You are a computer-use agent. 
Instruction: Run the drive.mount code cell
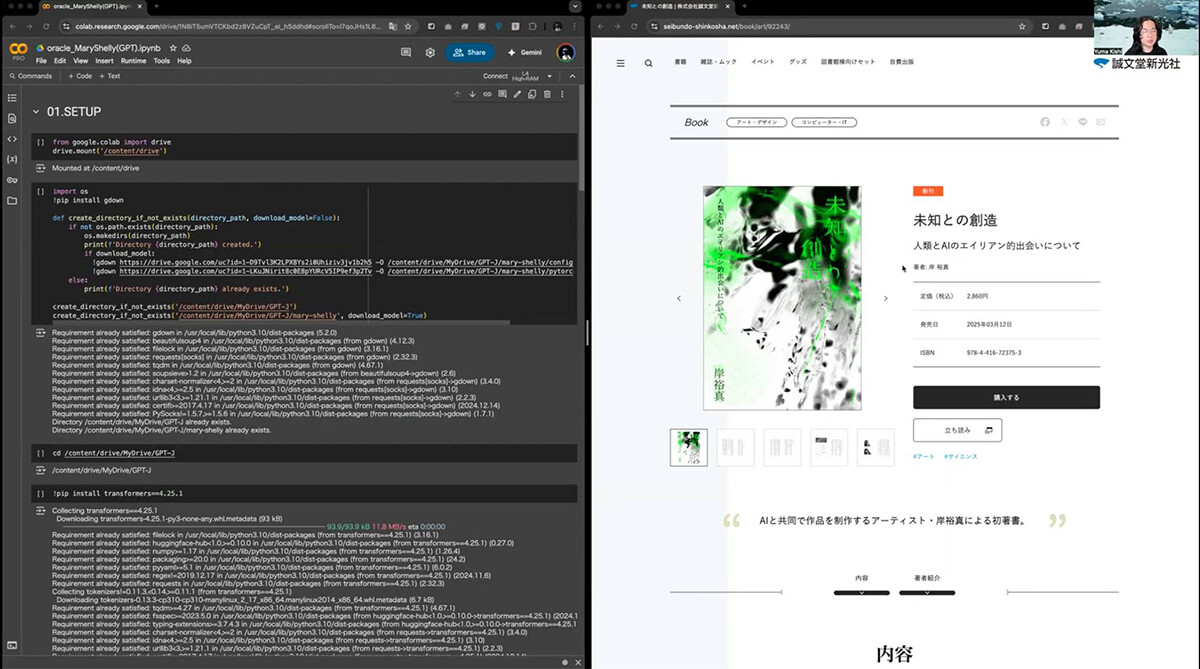tap(41, 142)
